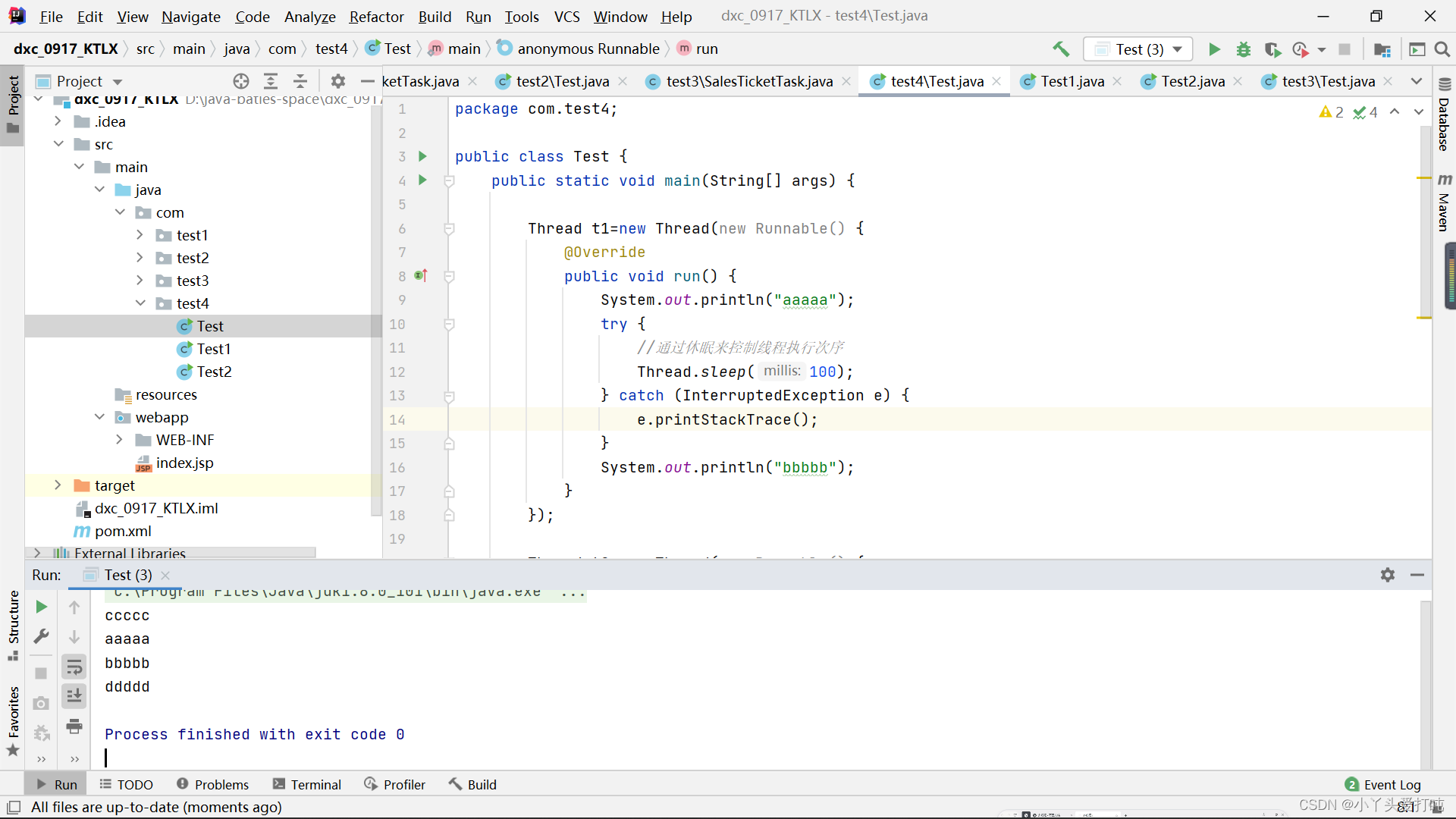Screen dimensions: 1456x819
Task: Open the Problems tool window
Action: click(212, 784)
